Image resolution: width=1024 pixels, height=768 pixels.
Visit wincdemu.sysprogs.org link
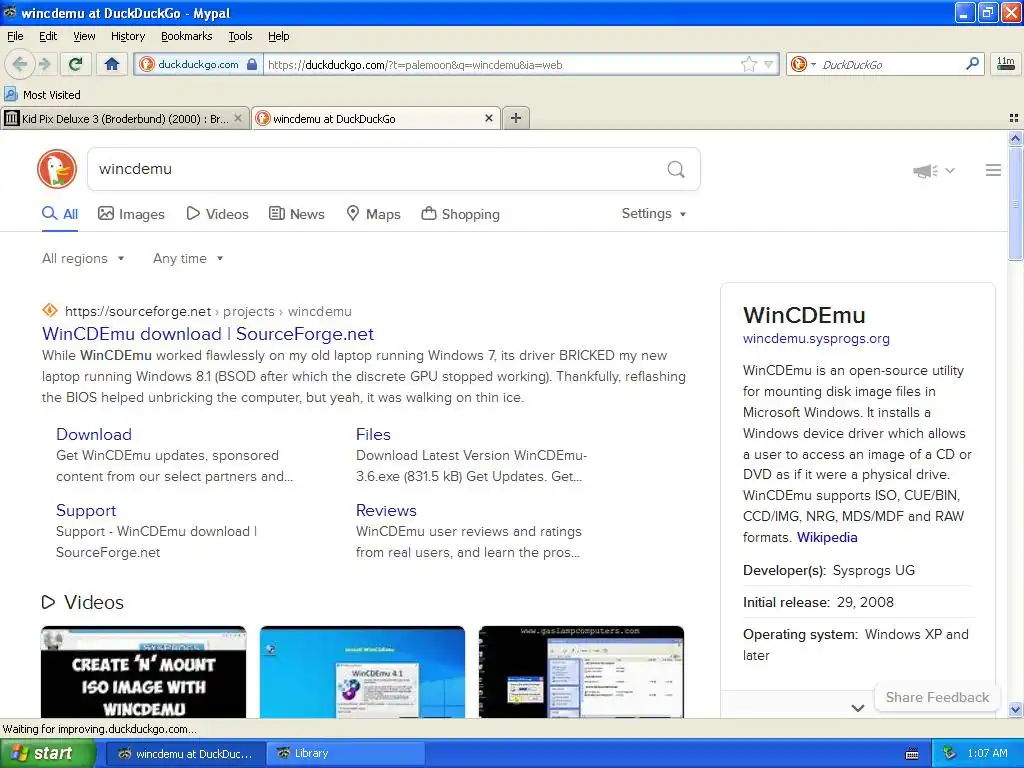pyautogui.click(x=816, y=338)
